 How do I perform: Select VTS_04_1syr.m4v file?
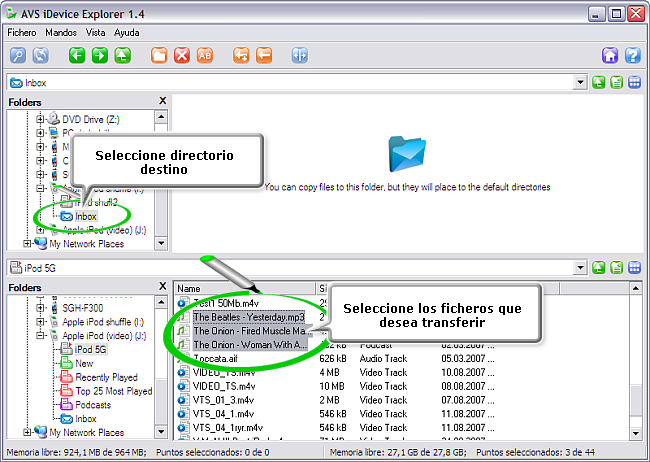pyautogui.click(x=228, y=428)
